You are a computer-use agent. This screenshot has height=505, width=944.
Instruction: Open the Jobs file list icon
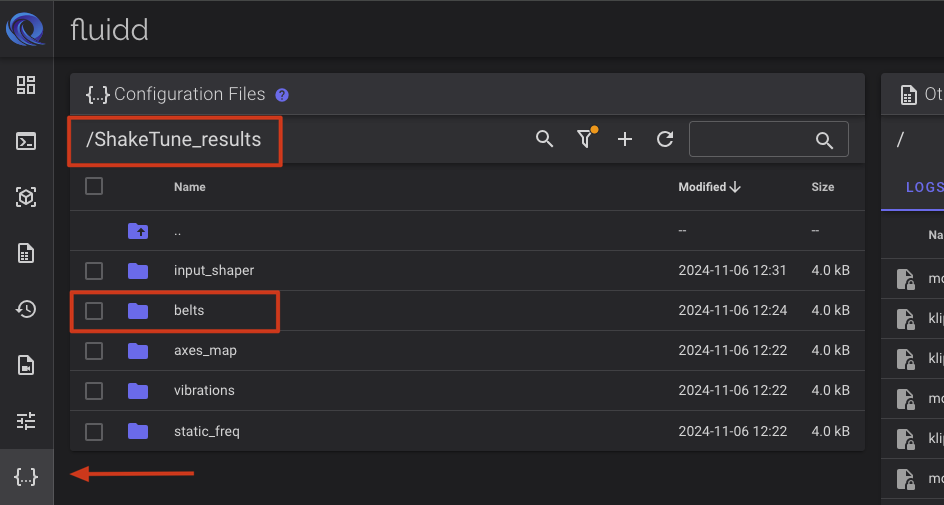click(26, 253)
